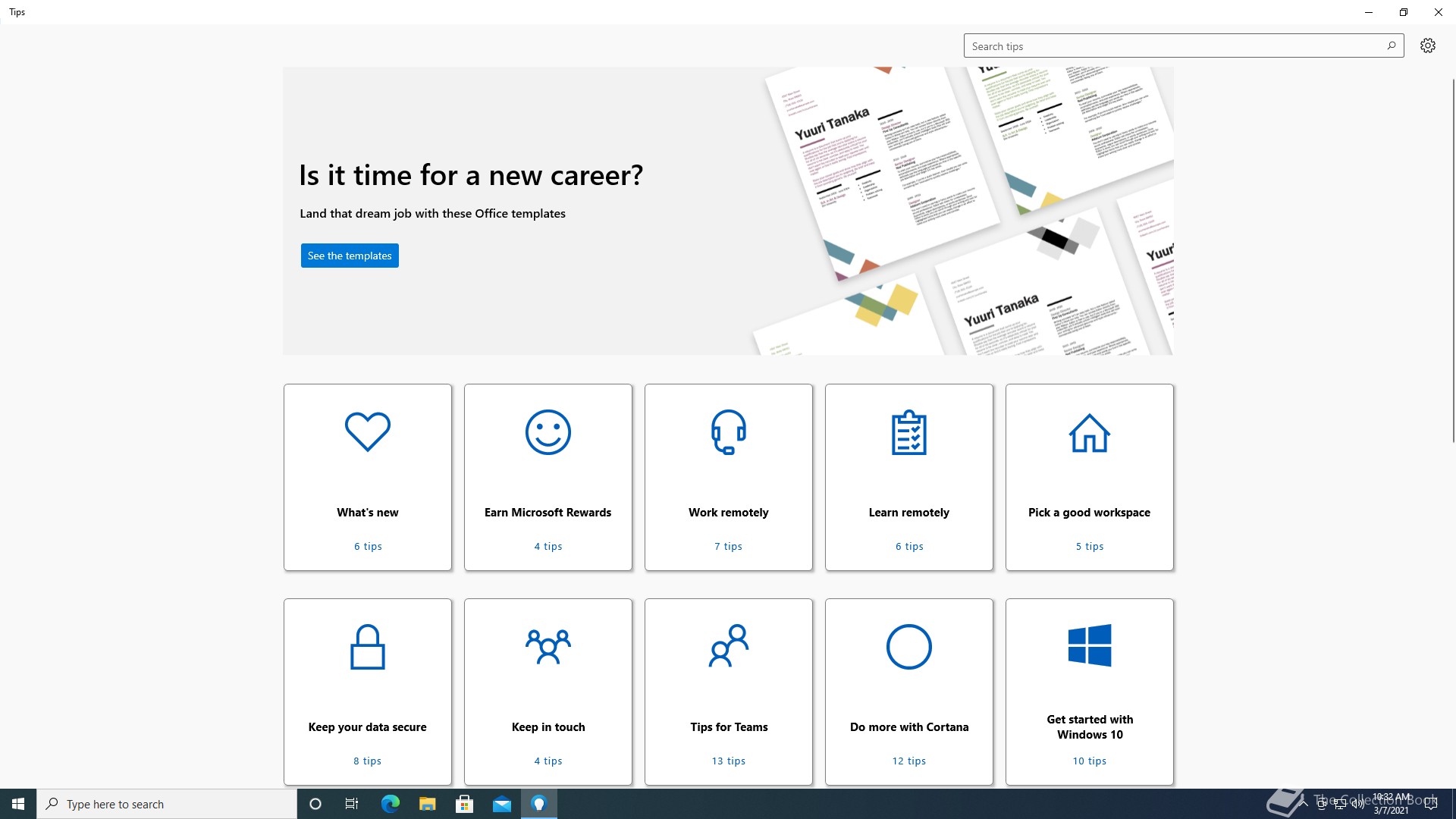This screenshot has height=819, width=1456.
Task: Open Cortana from the taskbar
Action: (x=315, y=804)
